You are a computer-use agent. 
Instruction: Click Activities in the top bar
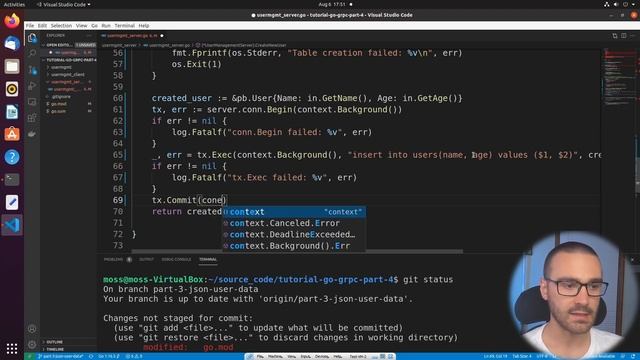click(14, 4)
